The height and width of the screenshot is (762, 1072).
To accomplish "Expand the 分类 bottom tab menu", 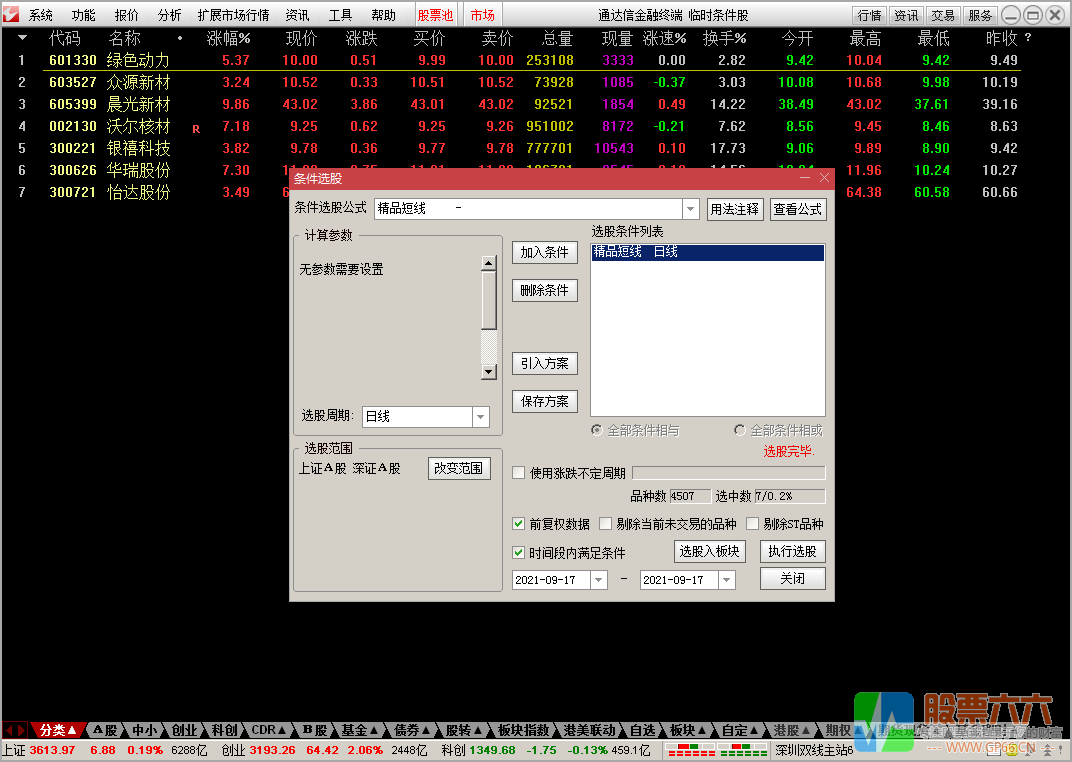I will [x=58, y=731].
